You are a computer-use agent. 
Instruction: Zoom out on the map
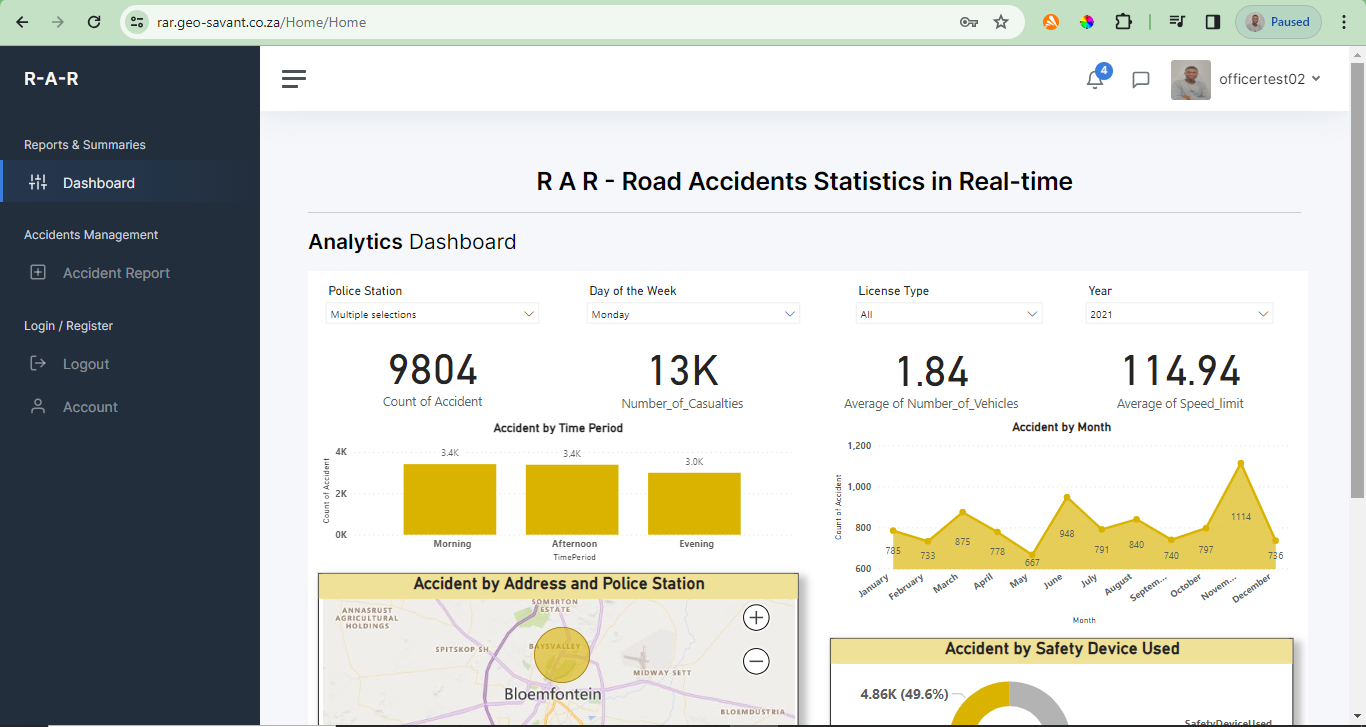click(x=756, y=661)
